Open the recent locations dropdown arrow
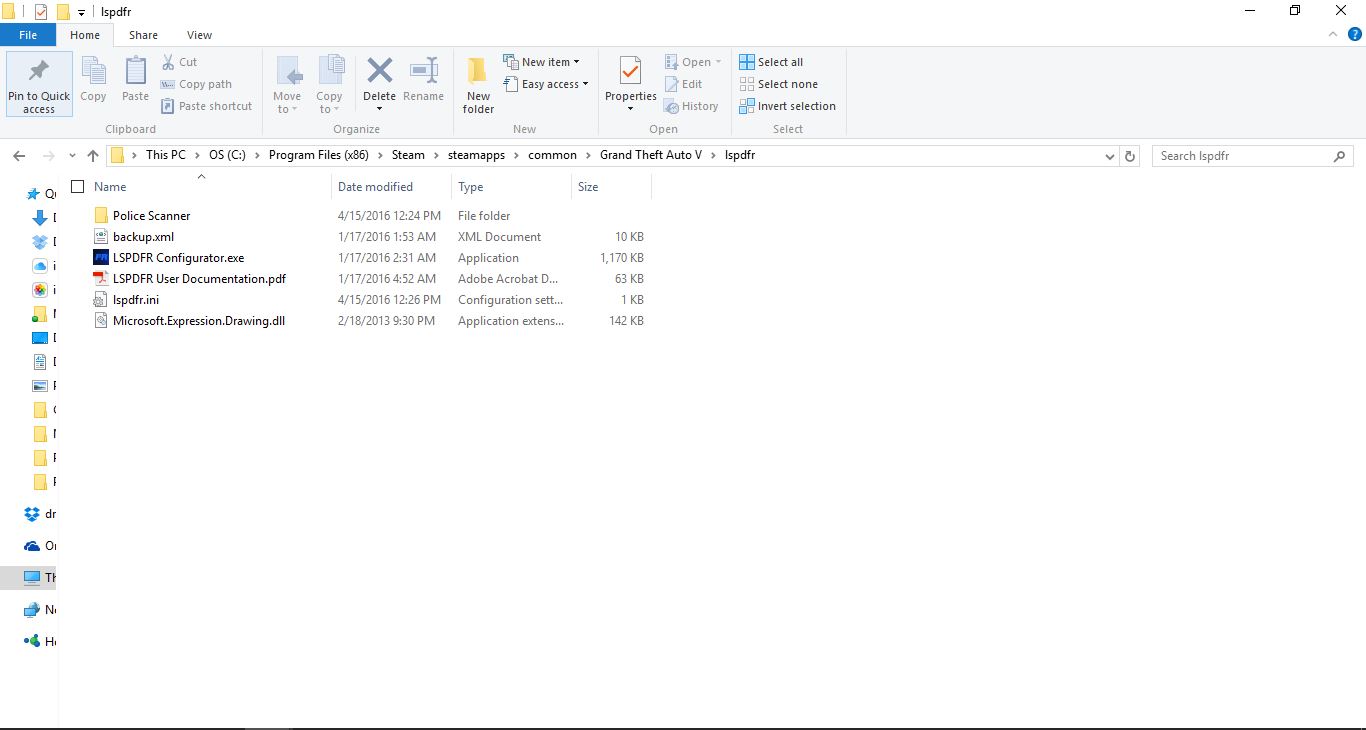1366x730 pixels. point(72,156)
